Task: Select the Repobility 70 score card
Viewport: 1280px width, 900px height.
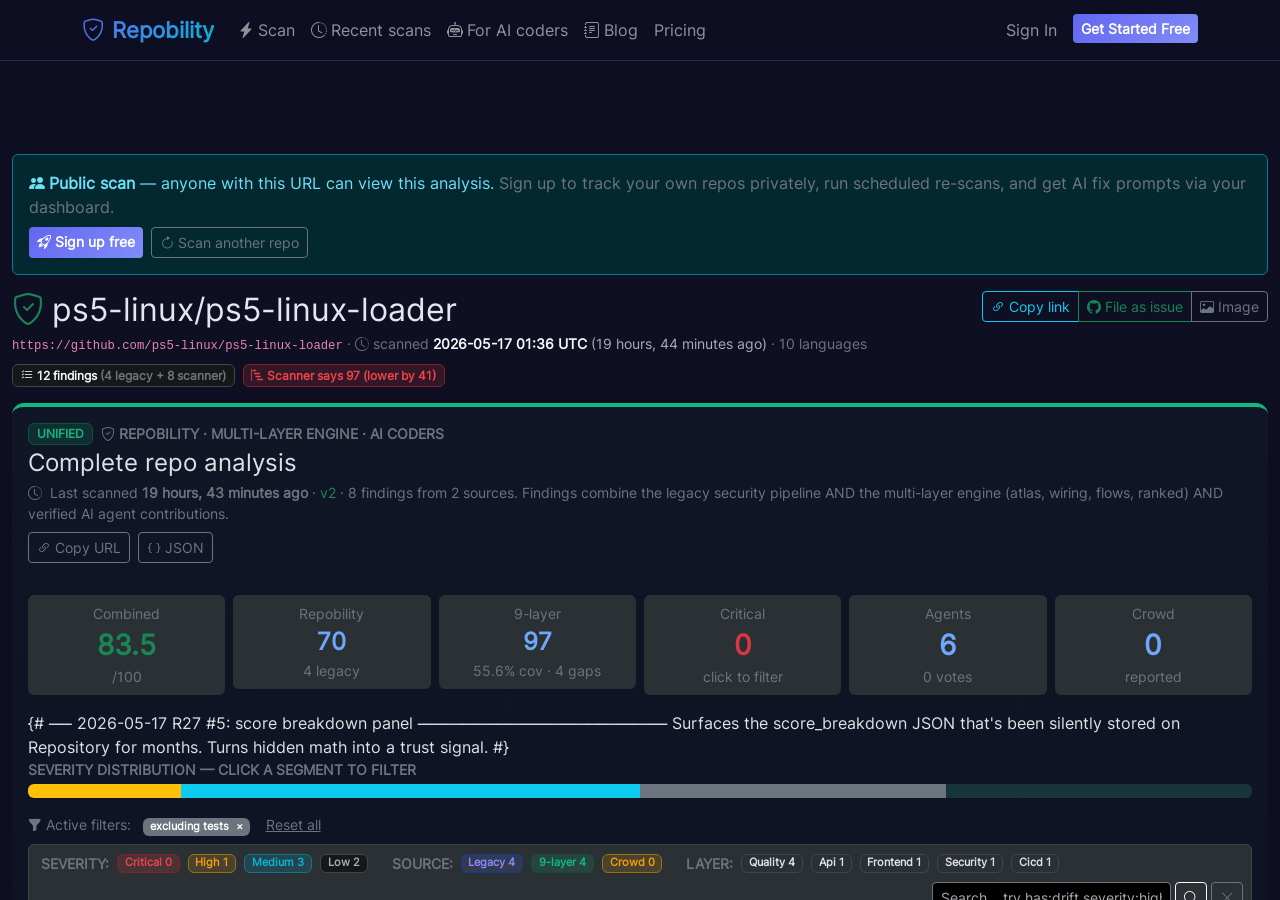Action: [x=332, y=642]
